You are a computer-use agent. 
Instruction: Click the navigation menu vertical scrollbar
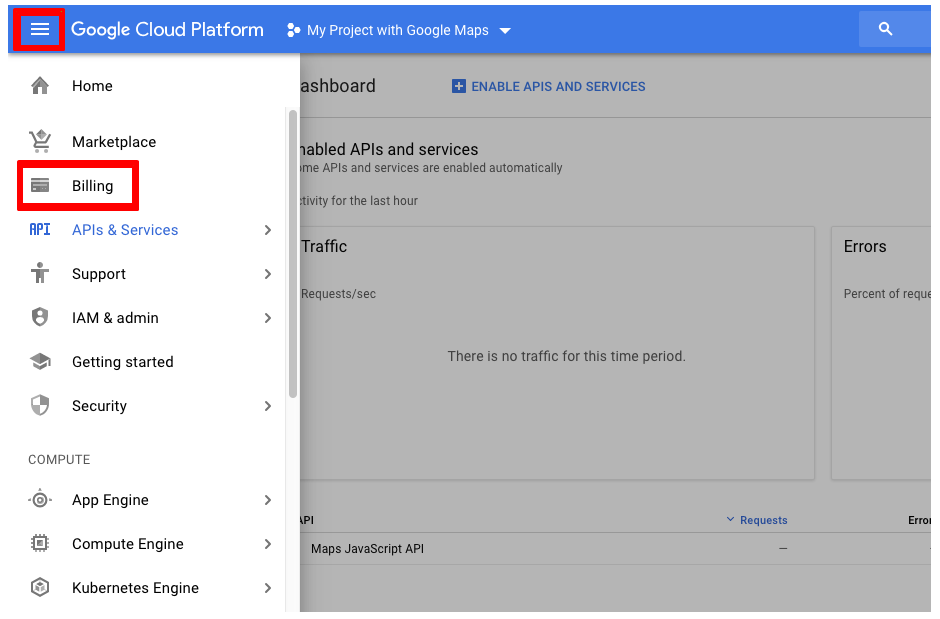pyautogui.click(x=293, y=254)
